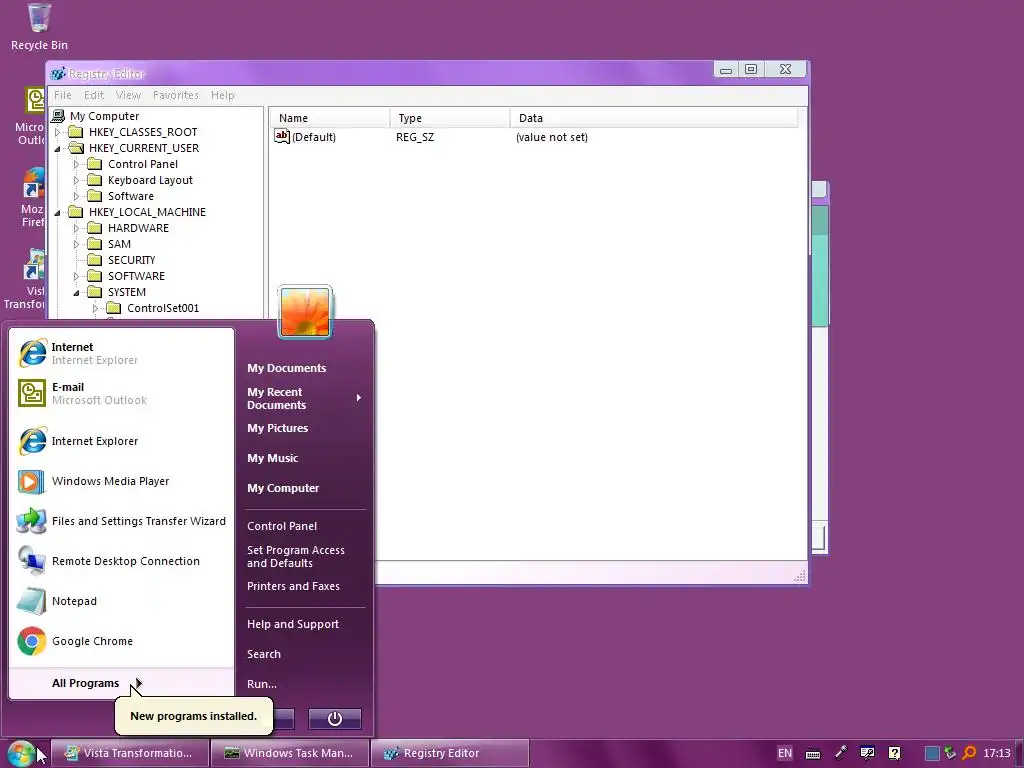The image size is (1024, 768).
Task: Click the Name column header
Action: click(x=330, y=118)
